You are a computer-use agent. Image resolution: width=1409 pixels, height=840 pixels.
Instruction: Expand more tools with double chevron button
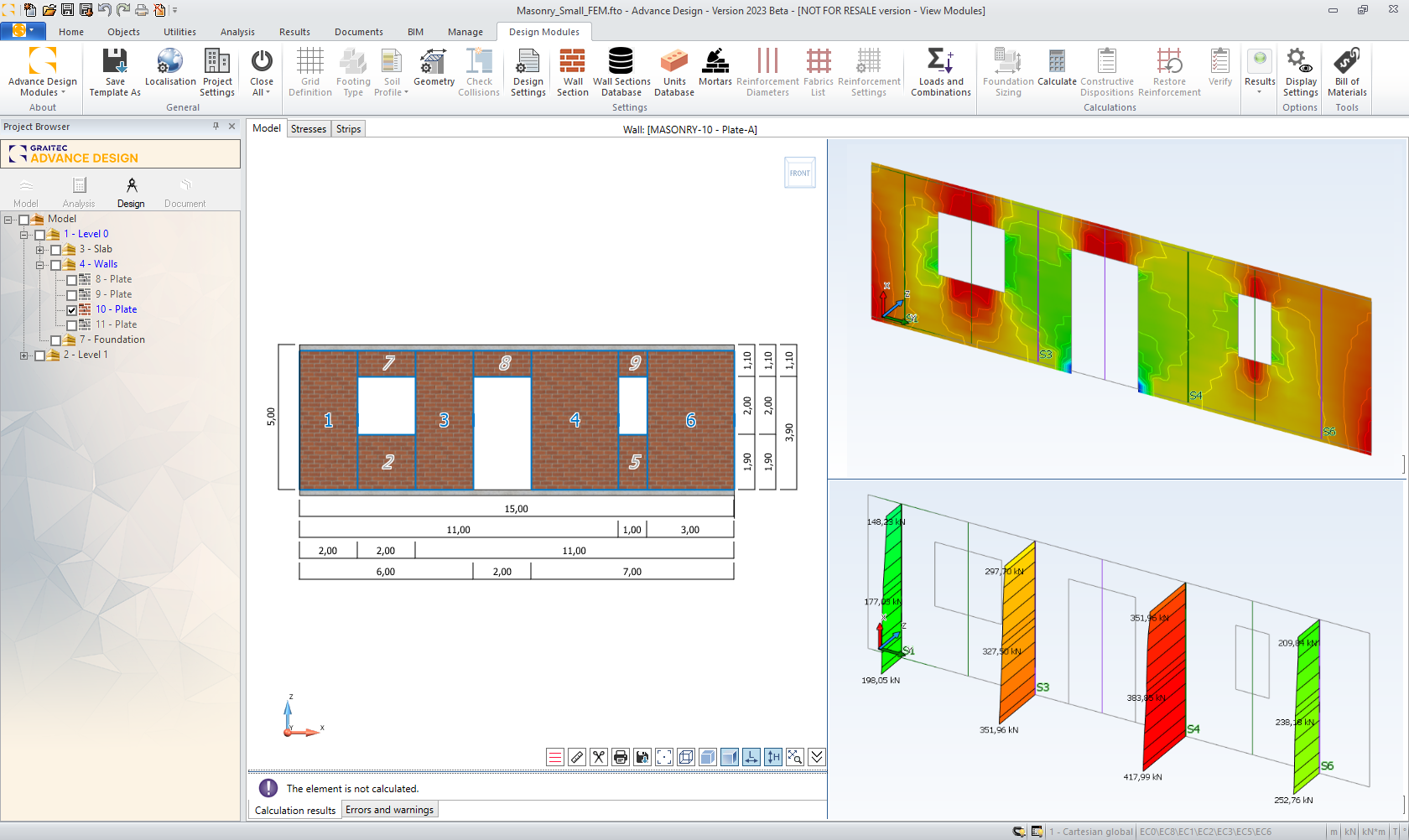coord(817,757)
